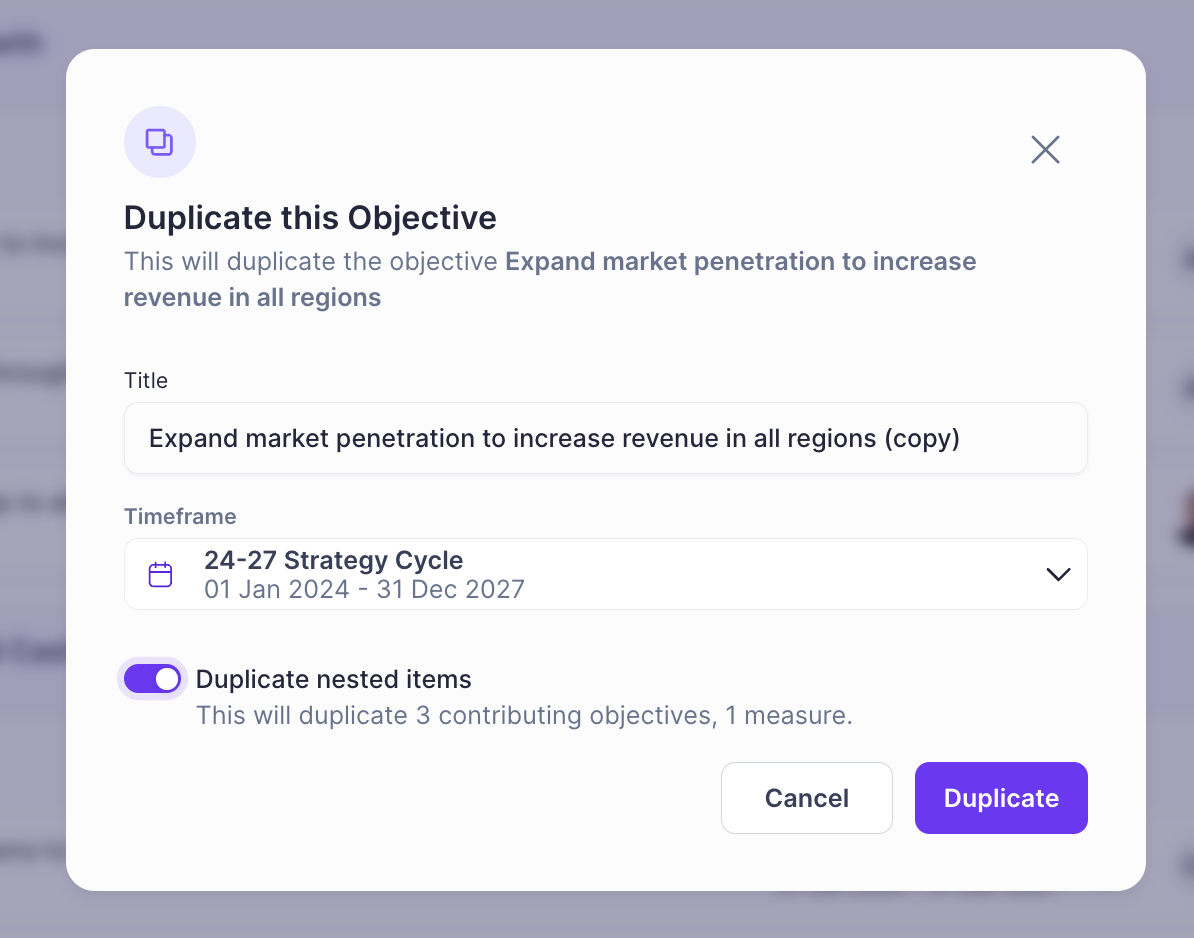
Task: Click the 'Title' field label
Action: (145, 380)
